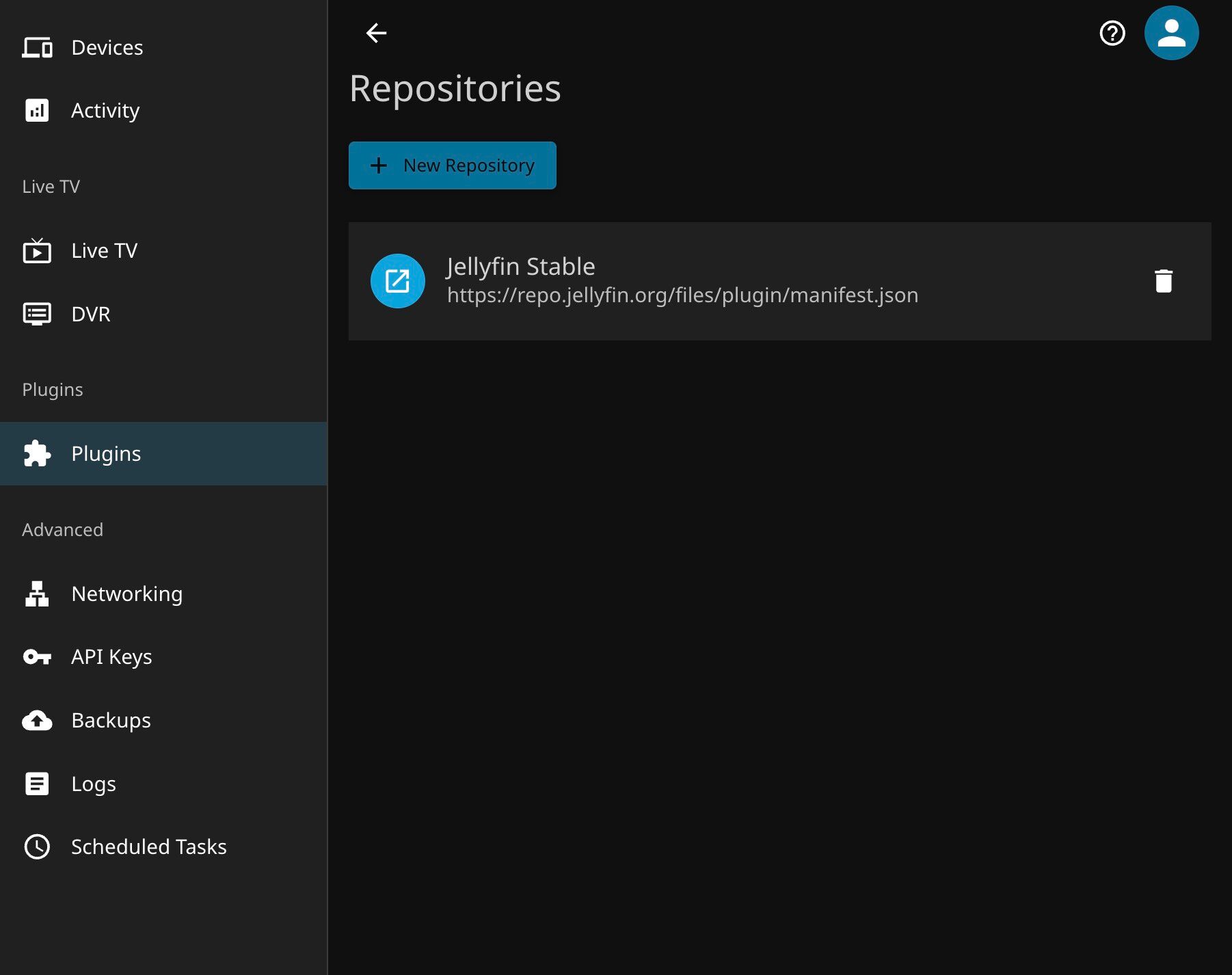Click the Live TV screen icon
The width and height of the screenshot is (1232, 975).
37,251
